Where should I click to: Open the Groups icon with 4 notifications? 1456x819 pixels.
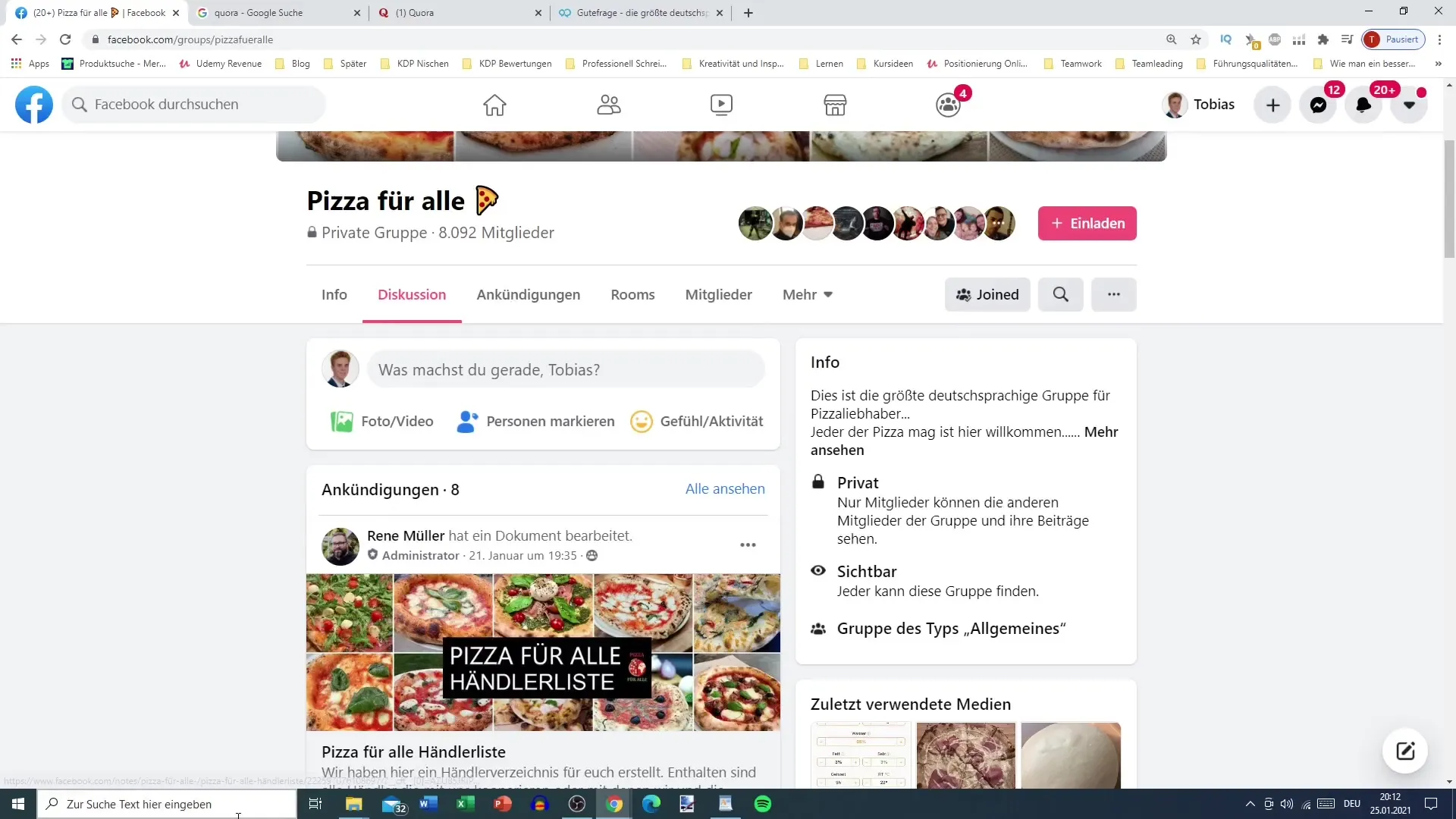click(948, 105)
